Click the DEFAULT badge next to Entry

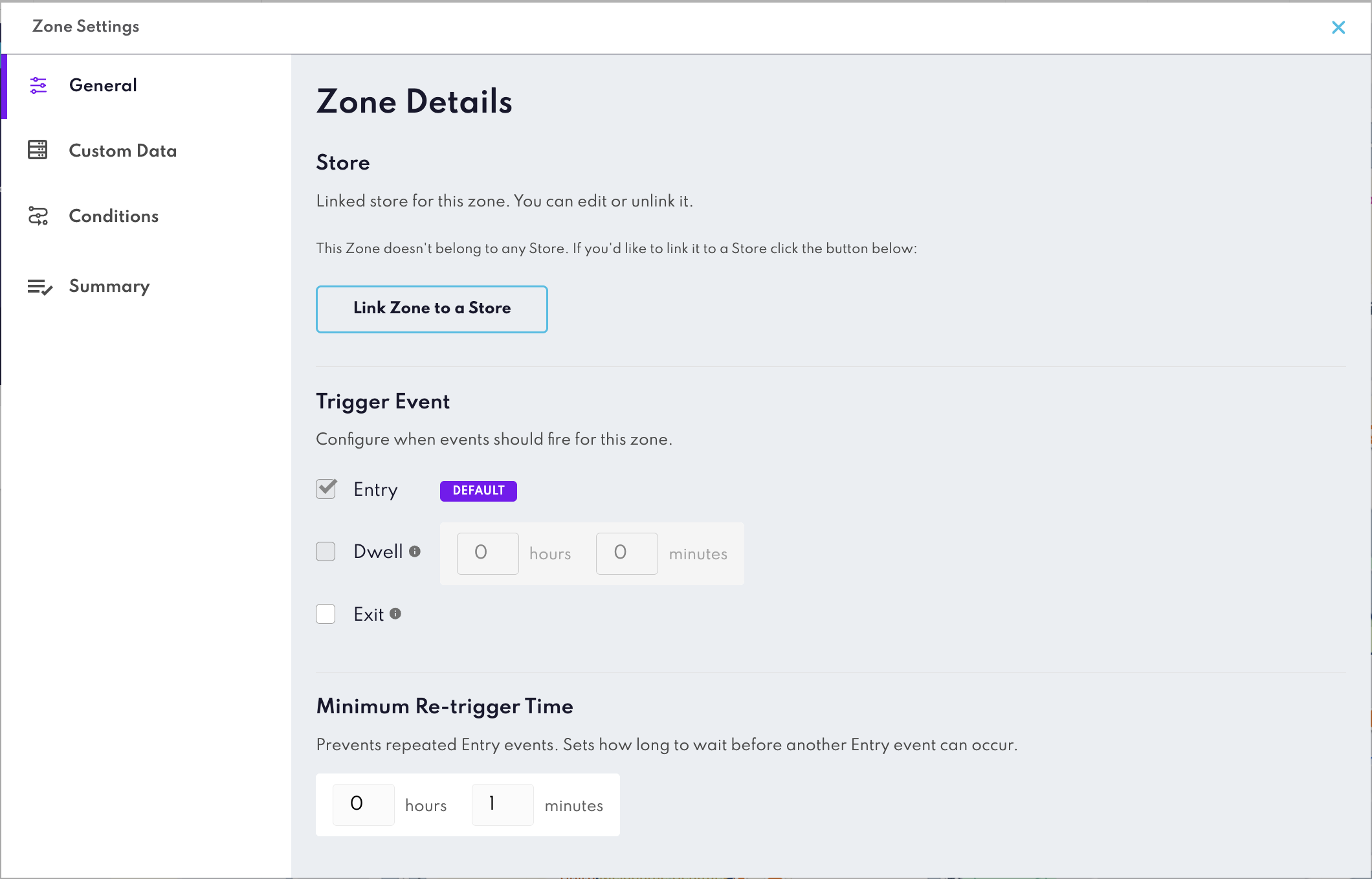click(x=478, y=491)
